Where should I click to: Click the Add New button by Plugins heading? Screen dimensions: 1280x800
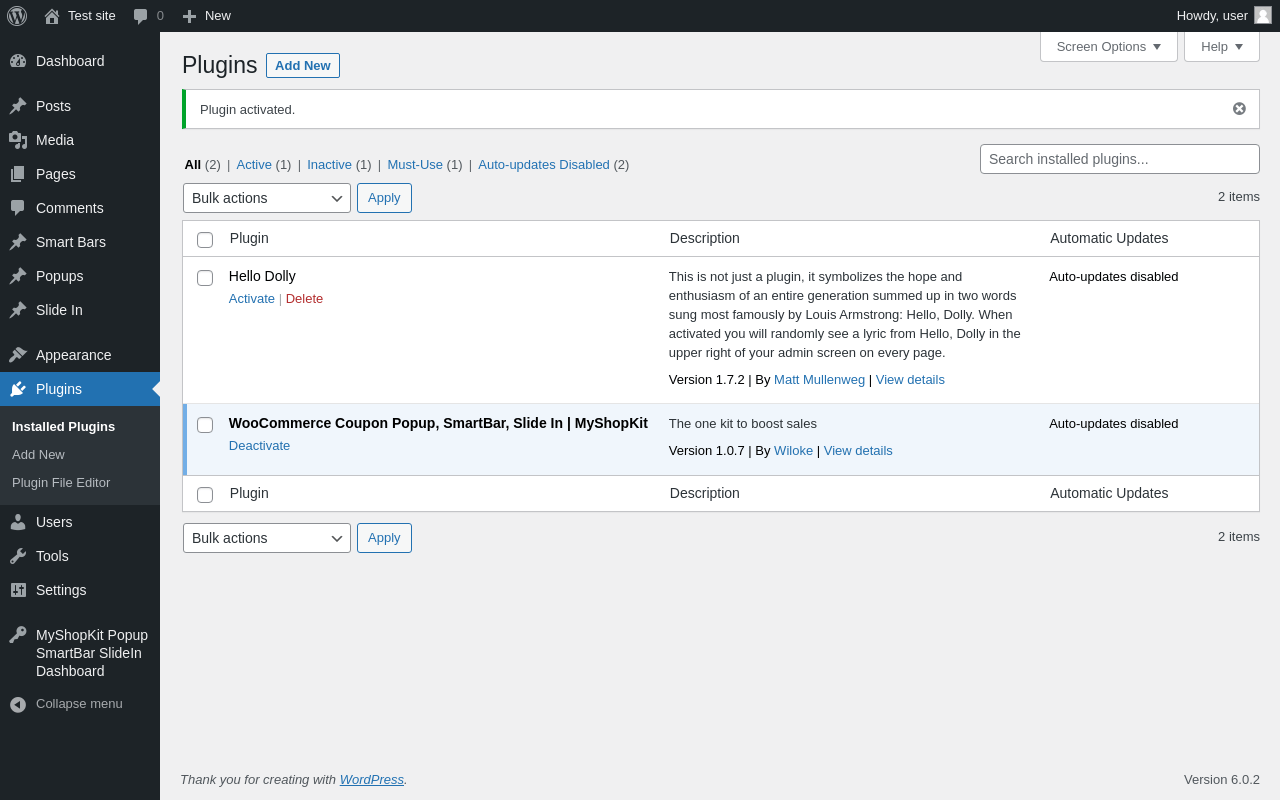point(303,65)
